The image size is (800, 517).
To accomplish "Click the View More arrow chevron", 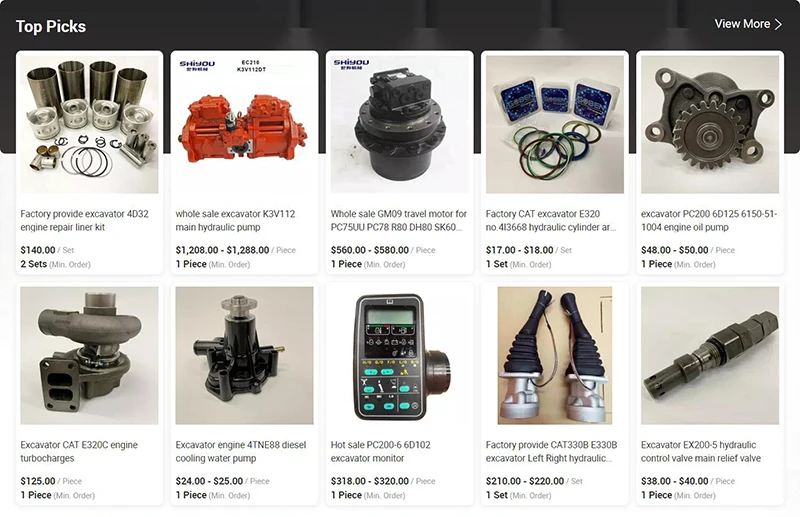I will (x=778, y=24).
